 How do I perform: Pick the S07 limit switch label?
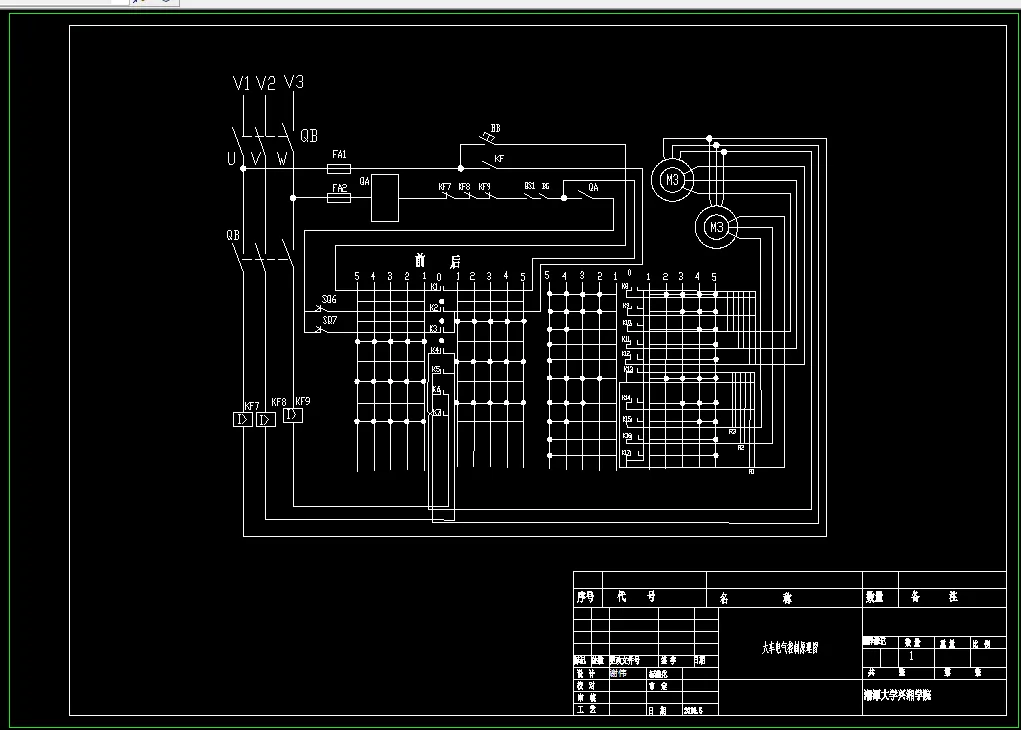click(x=330, y=320)
